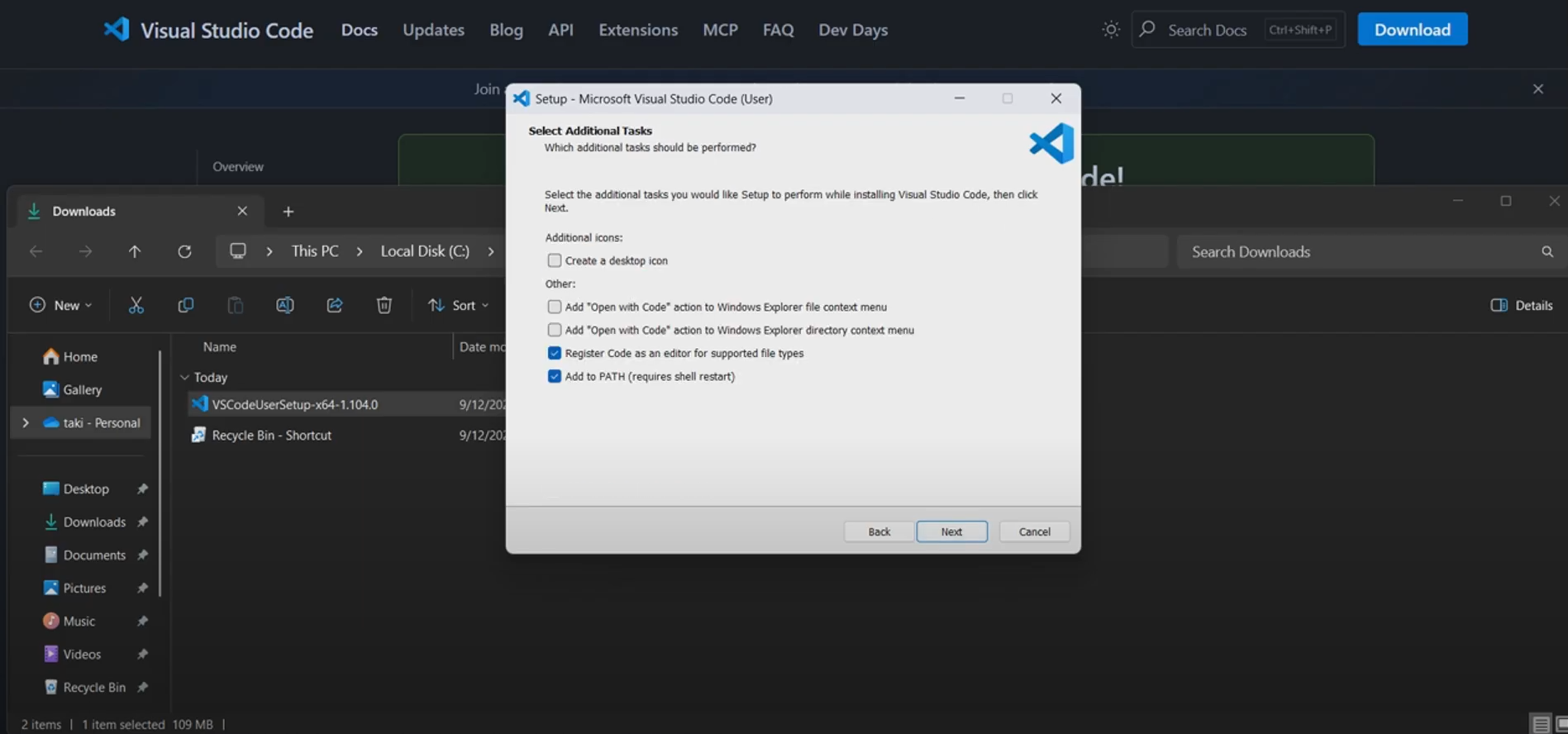
Task: Click the Copy icon in Explorer toolbar
Action: tap(186, 305)
